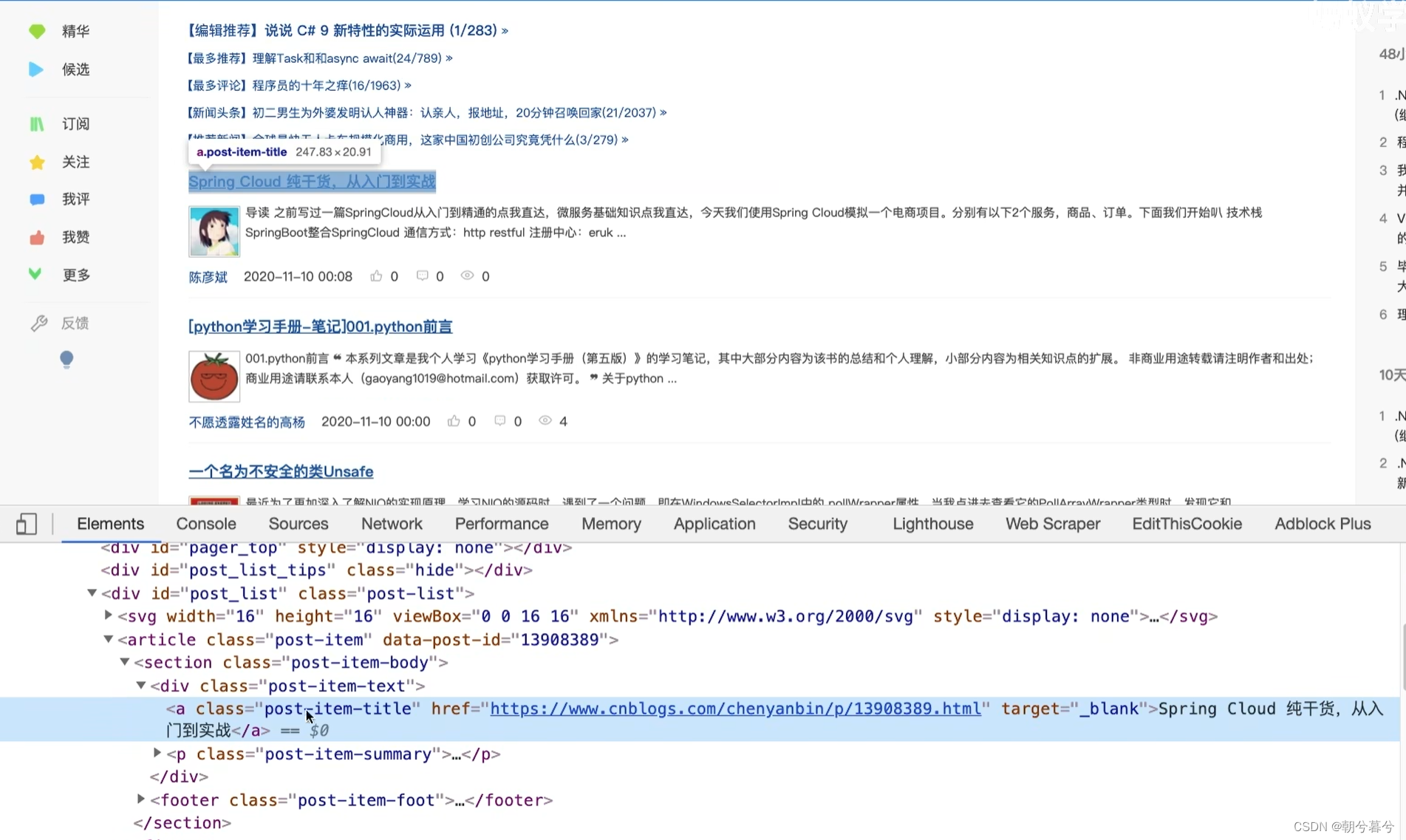Click the 001.python前言 summary text

(x=779, y=368)
